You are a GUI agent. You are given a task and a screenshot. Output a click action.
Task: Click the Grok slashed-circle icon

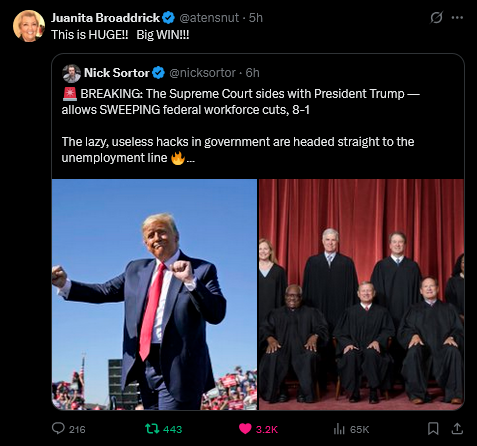[436, 18]
